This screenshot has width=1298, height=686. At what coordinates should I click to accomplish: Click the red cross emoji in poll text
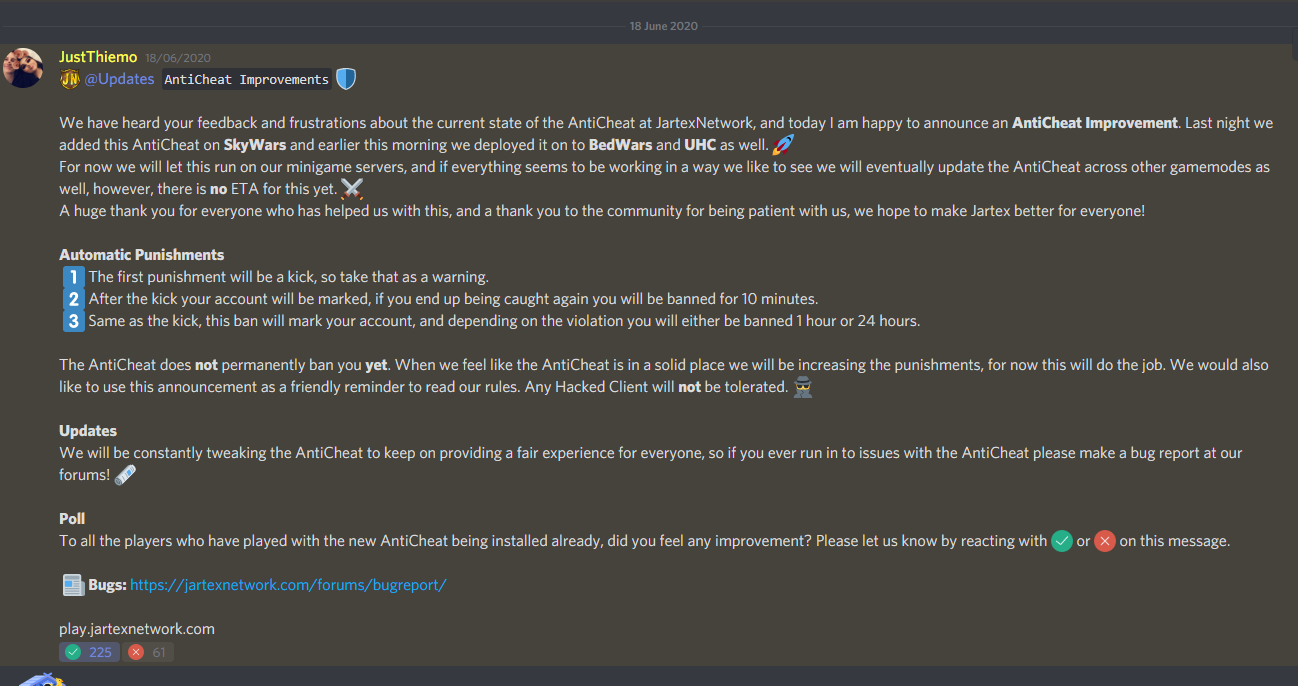tap(1104, 541)
